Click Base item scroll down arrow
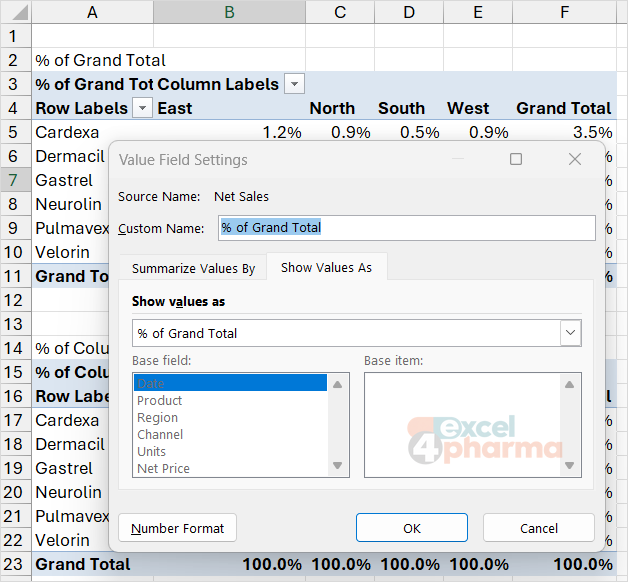The height and width of the screenshot is (582, 628). click(x=570, y=465)
